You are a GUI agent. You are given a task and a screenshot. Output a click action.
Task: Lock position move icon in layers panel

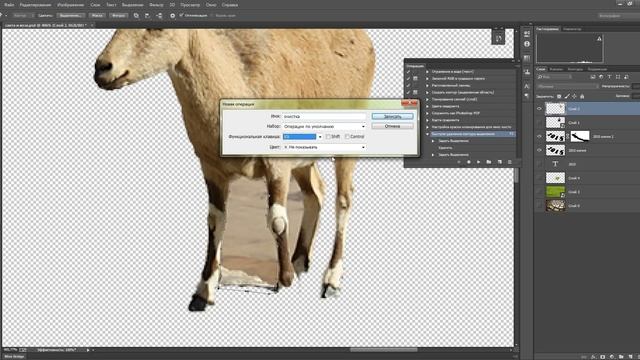tap(574, 96)
